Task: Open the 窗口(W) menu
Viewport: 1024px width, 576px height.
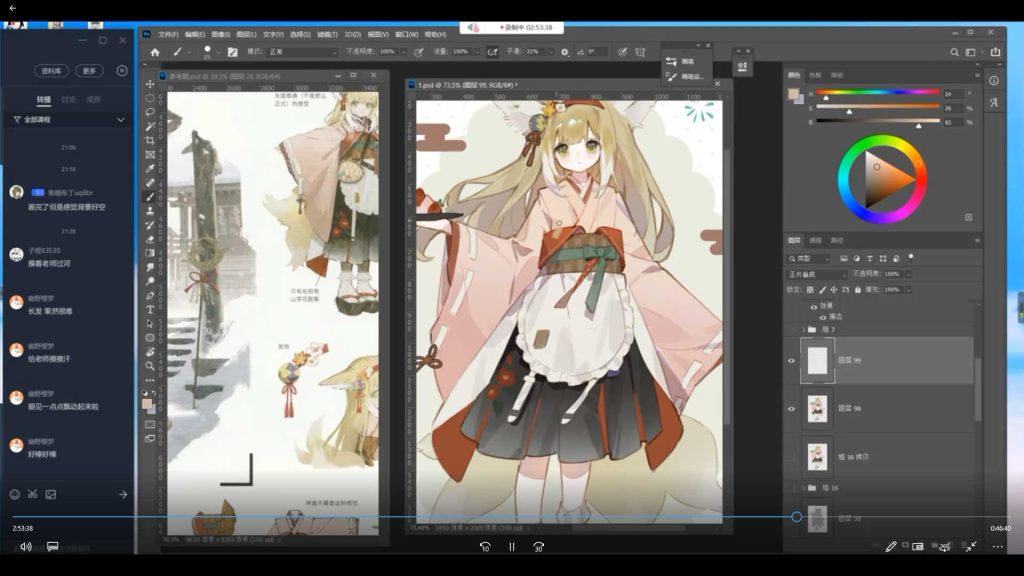Action: 406,34
